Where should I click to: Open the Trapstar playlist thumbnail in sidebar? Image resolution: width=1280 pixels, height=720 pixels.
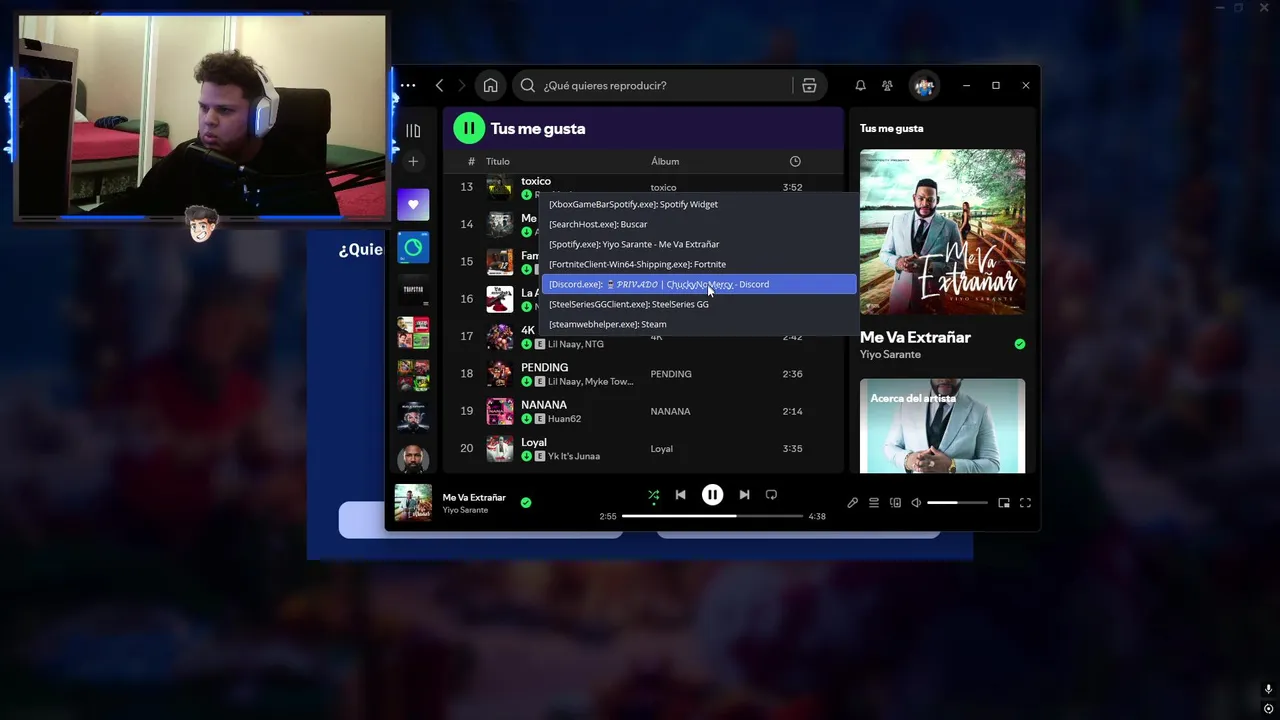pyautogui.click(x=413, y=289)
